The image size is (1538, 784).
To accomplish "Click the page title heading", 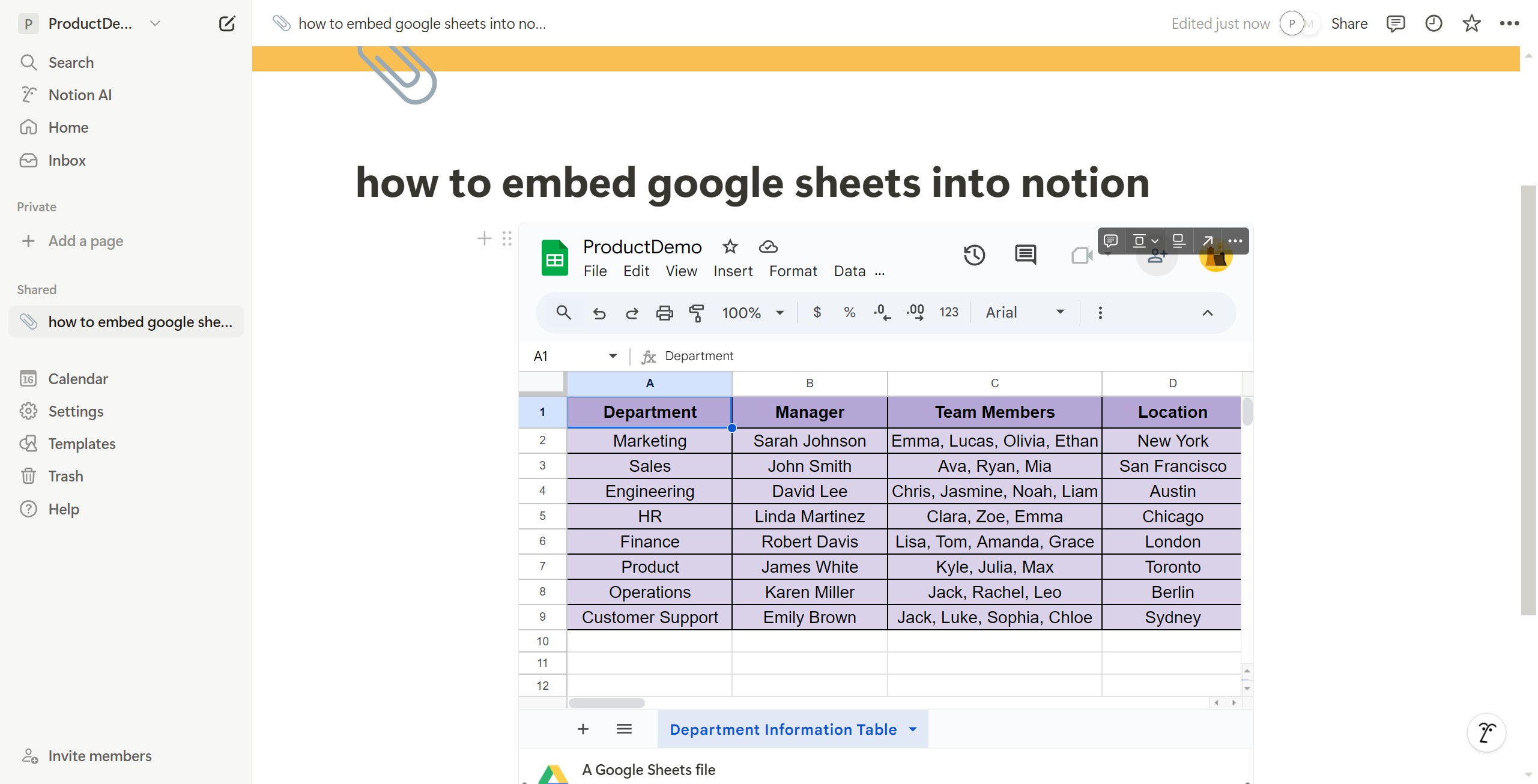I will tap(752, 182).
